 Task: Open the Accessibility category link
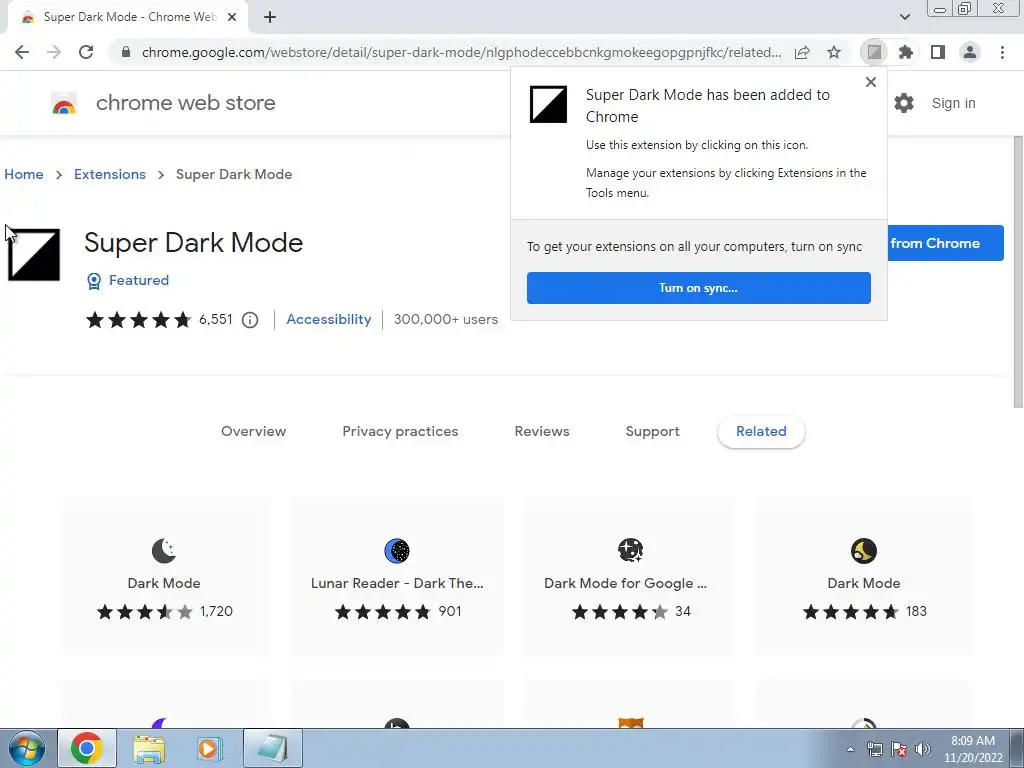coord(328,319)
